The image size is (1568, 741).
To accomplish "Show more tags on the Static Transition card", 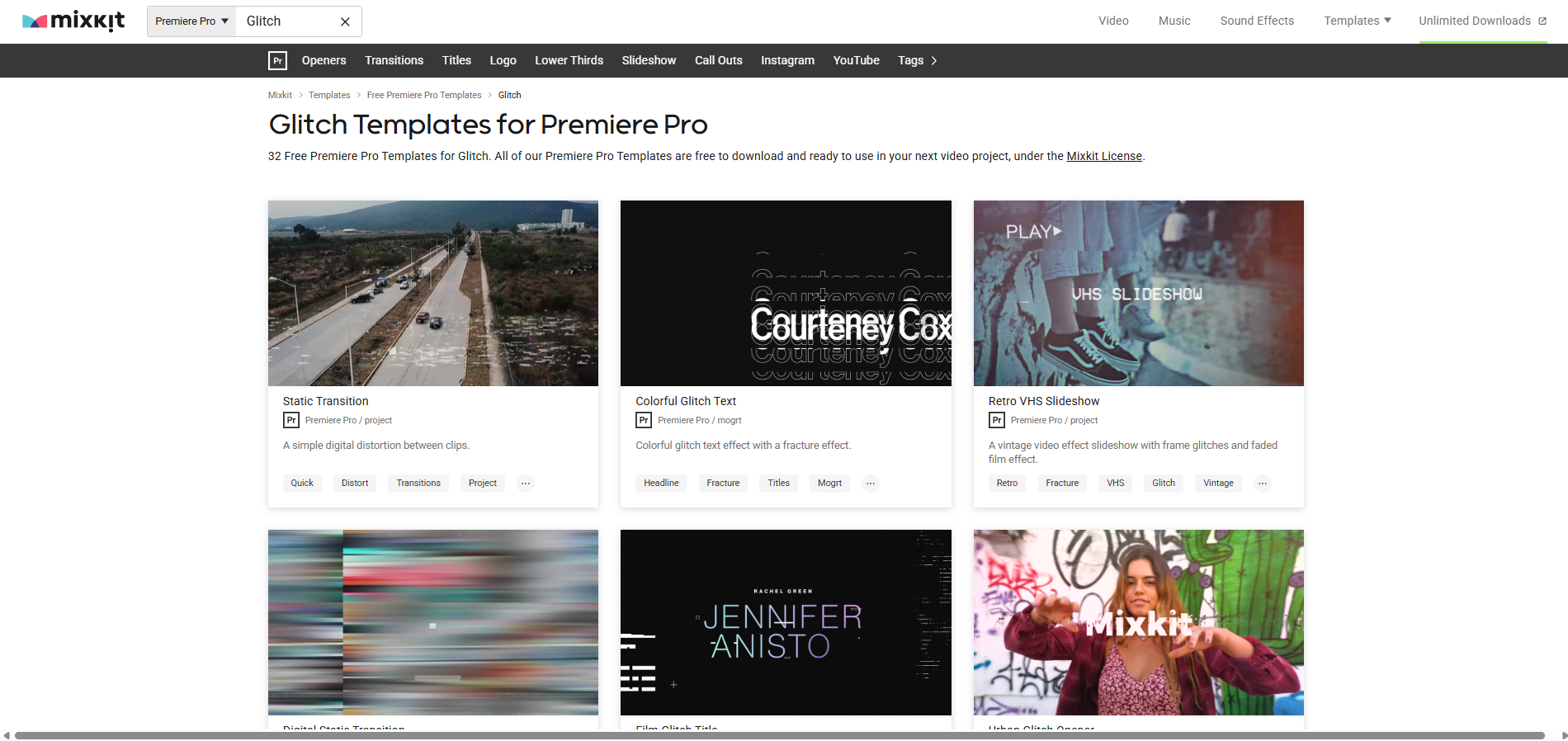I will tap(526, 484).
